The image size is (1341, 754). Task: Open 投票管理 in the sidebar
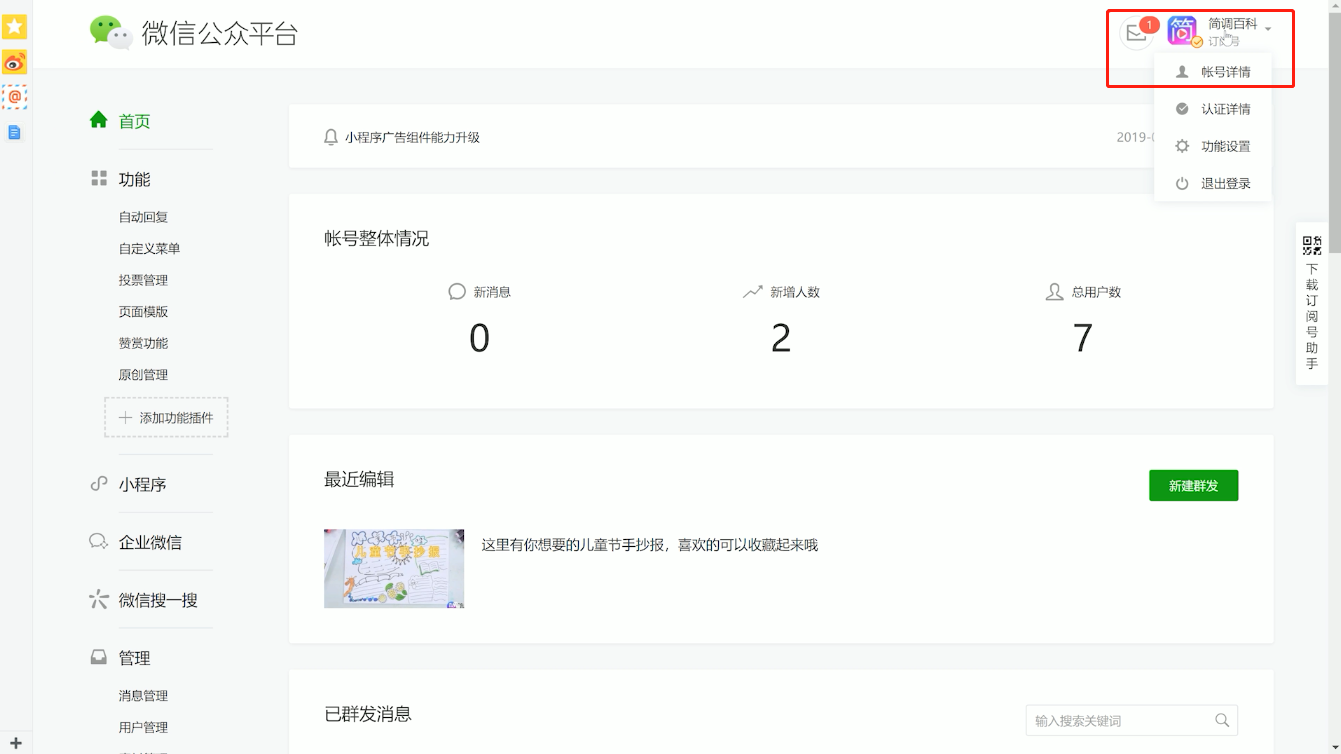(143, 280)
